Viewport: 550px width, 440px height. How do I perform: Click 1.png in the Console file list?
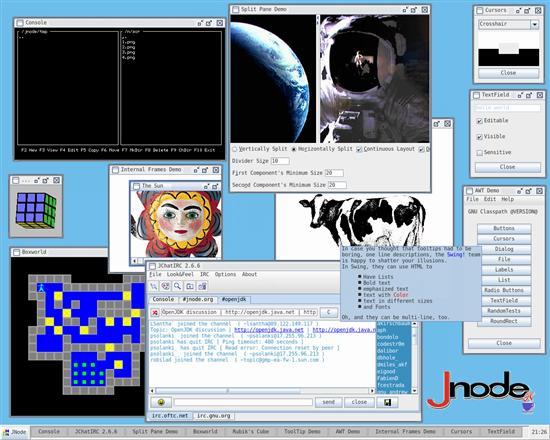(128, 42)
